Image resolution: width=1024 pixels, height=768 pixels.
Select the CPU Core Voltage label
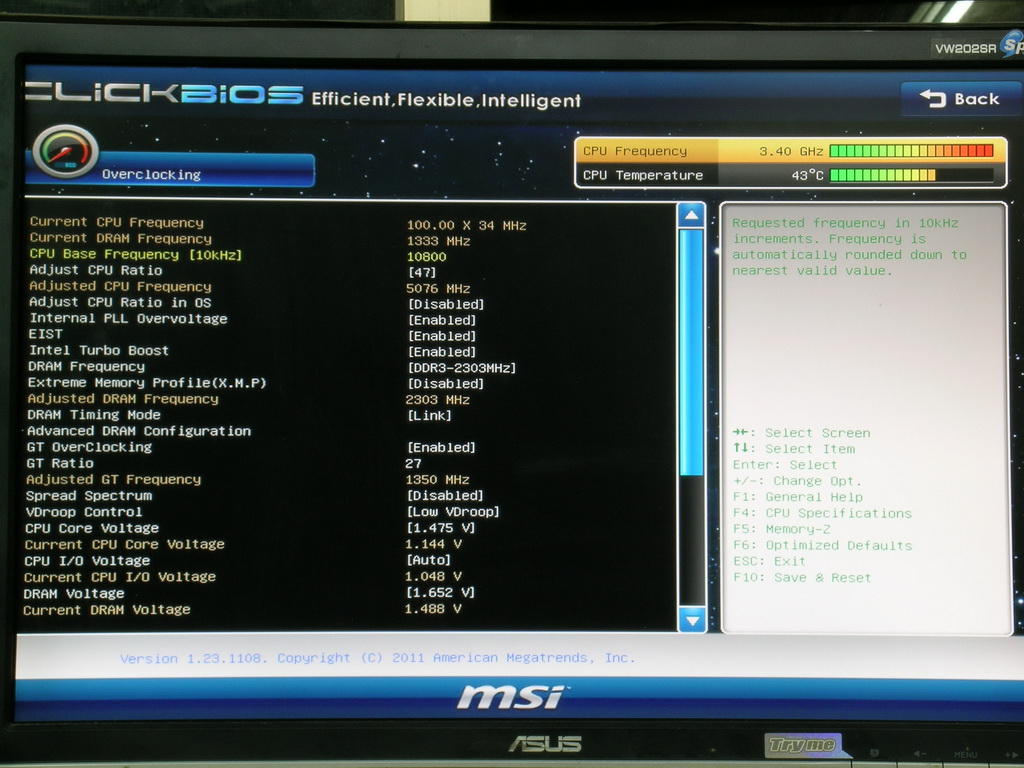point(92,528)
